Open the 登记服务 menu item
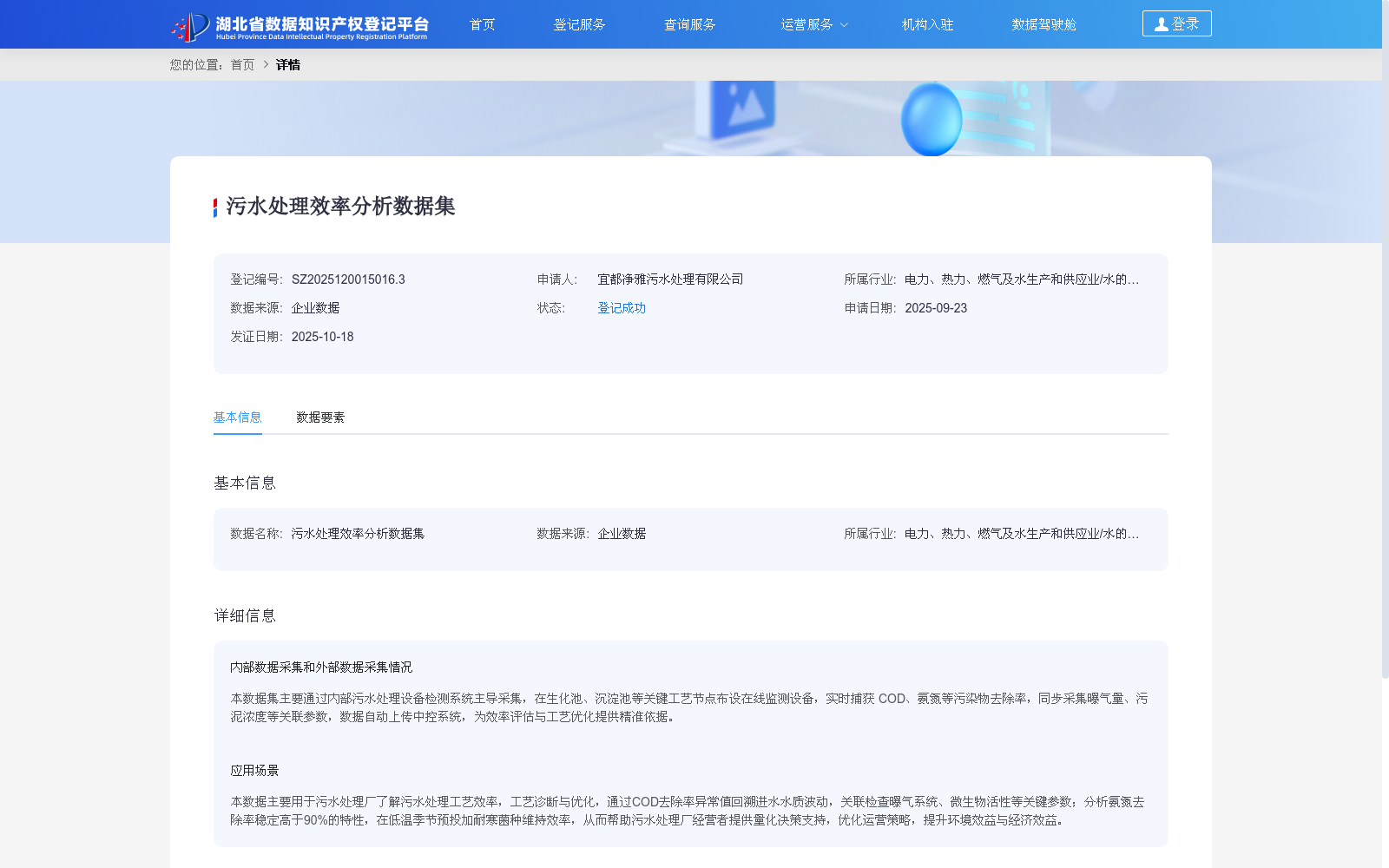 tap(579, 24)
